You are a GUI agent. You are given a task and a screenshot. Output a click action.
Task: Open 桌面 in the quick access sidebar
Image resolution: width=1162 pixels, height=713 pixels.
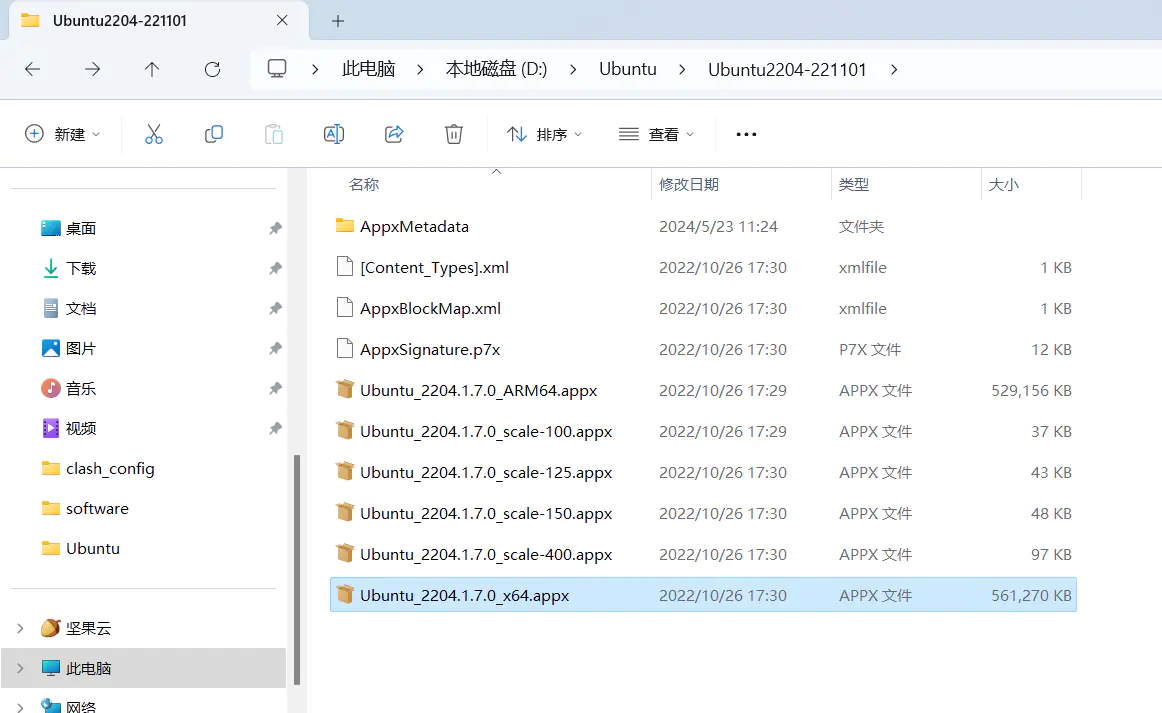point(81,228)
